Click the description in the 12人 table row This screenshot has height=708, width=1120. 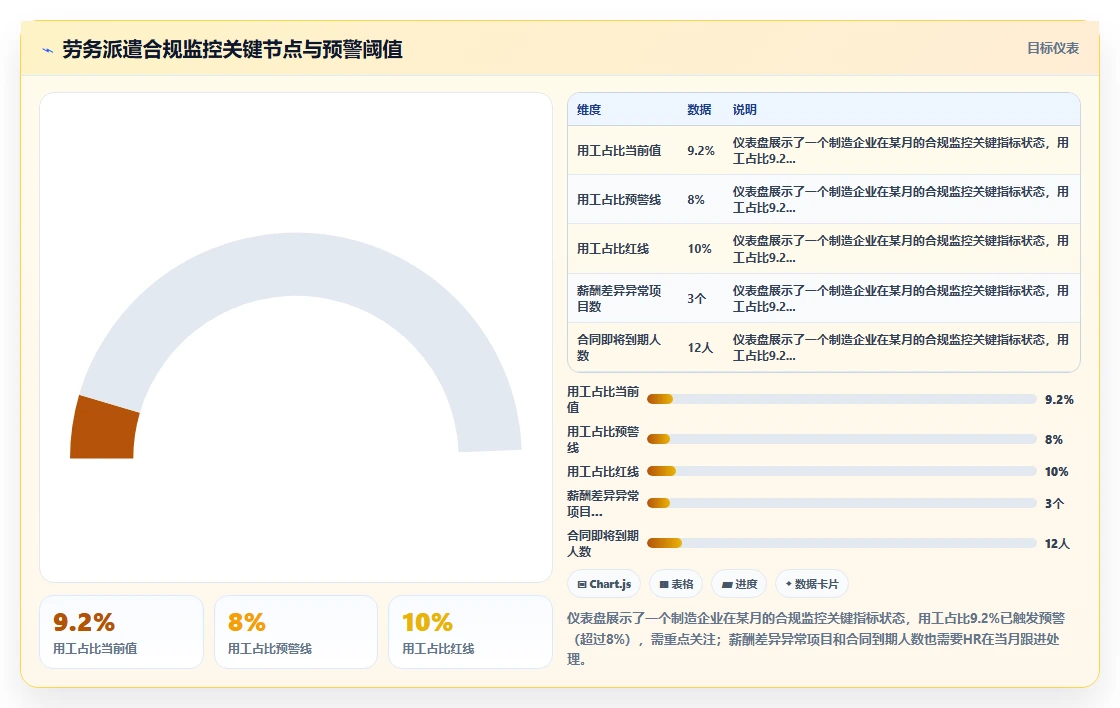[x=901, y=347]
